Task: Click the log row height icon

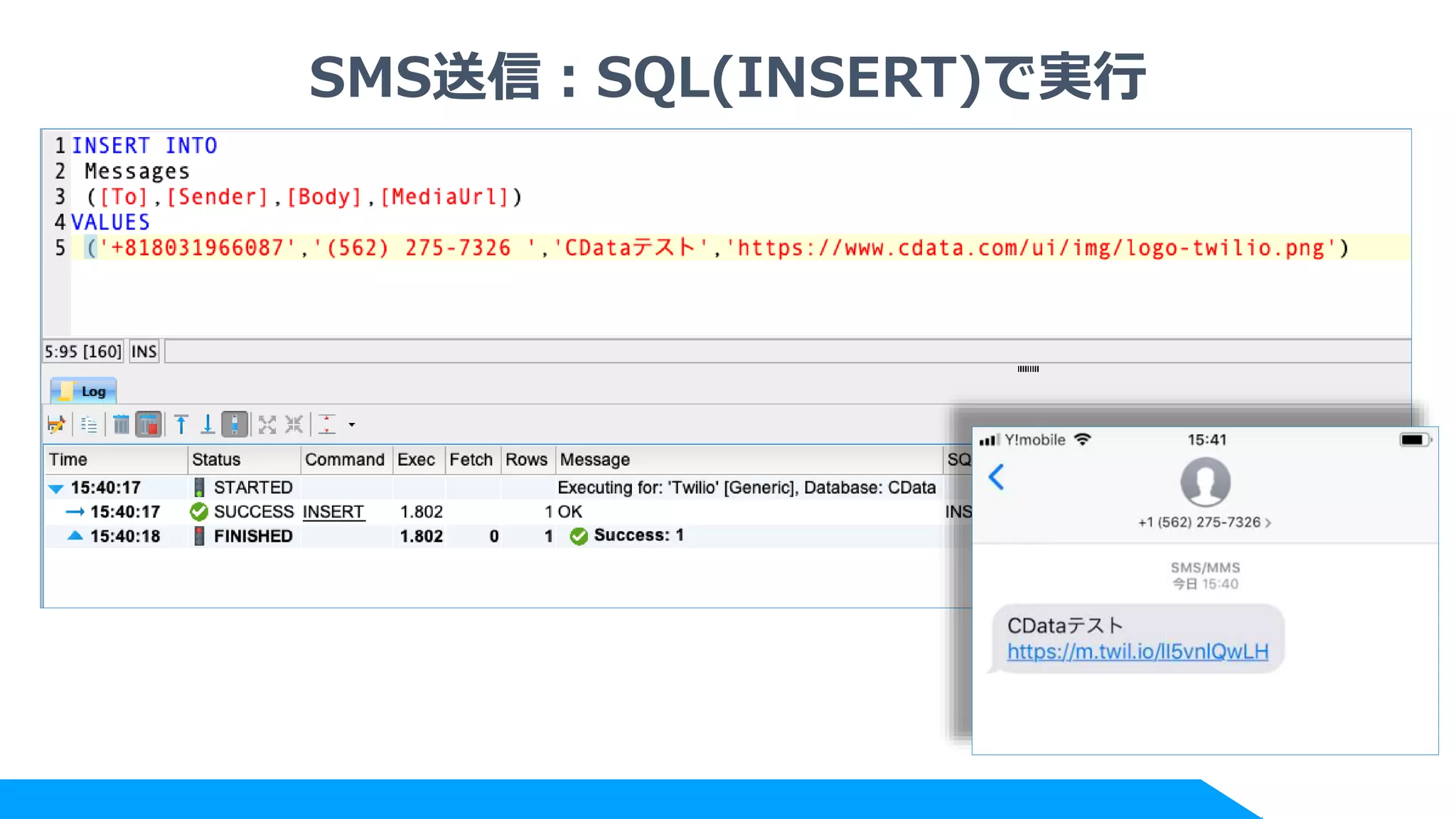Action: (x=327, y=424)
